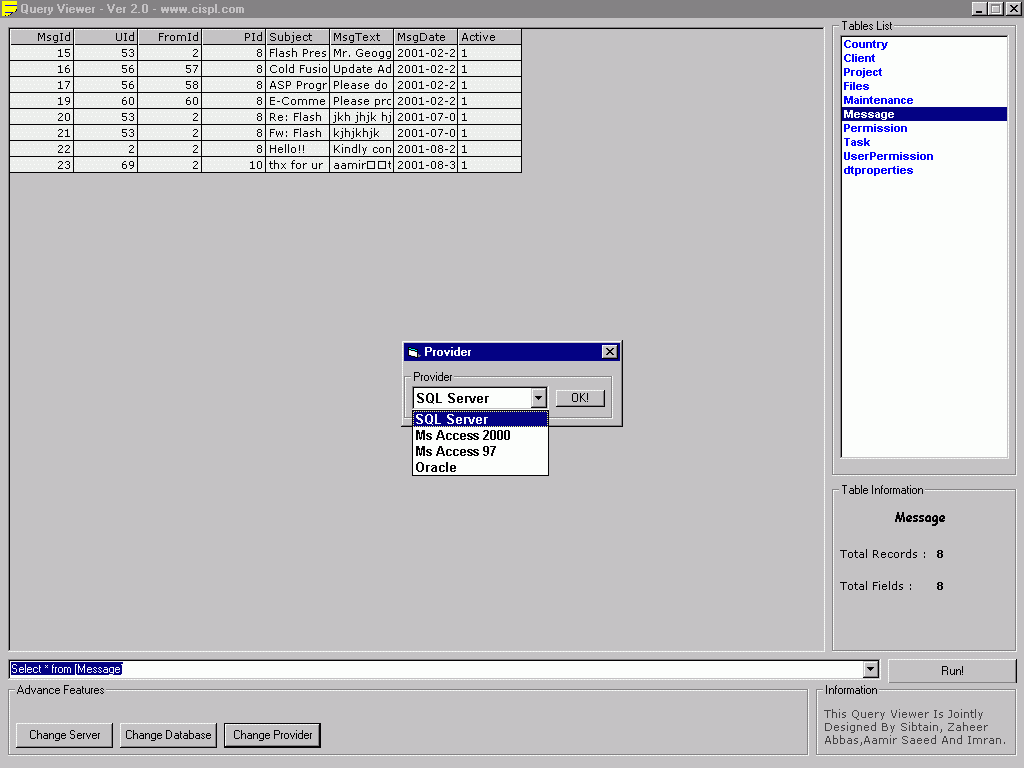Viewport: 1024px width, 768px height.
Task: Click the Query Viewer app icon in title bar
Action: pos(9,9)
